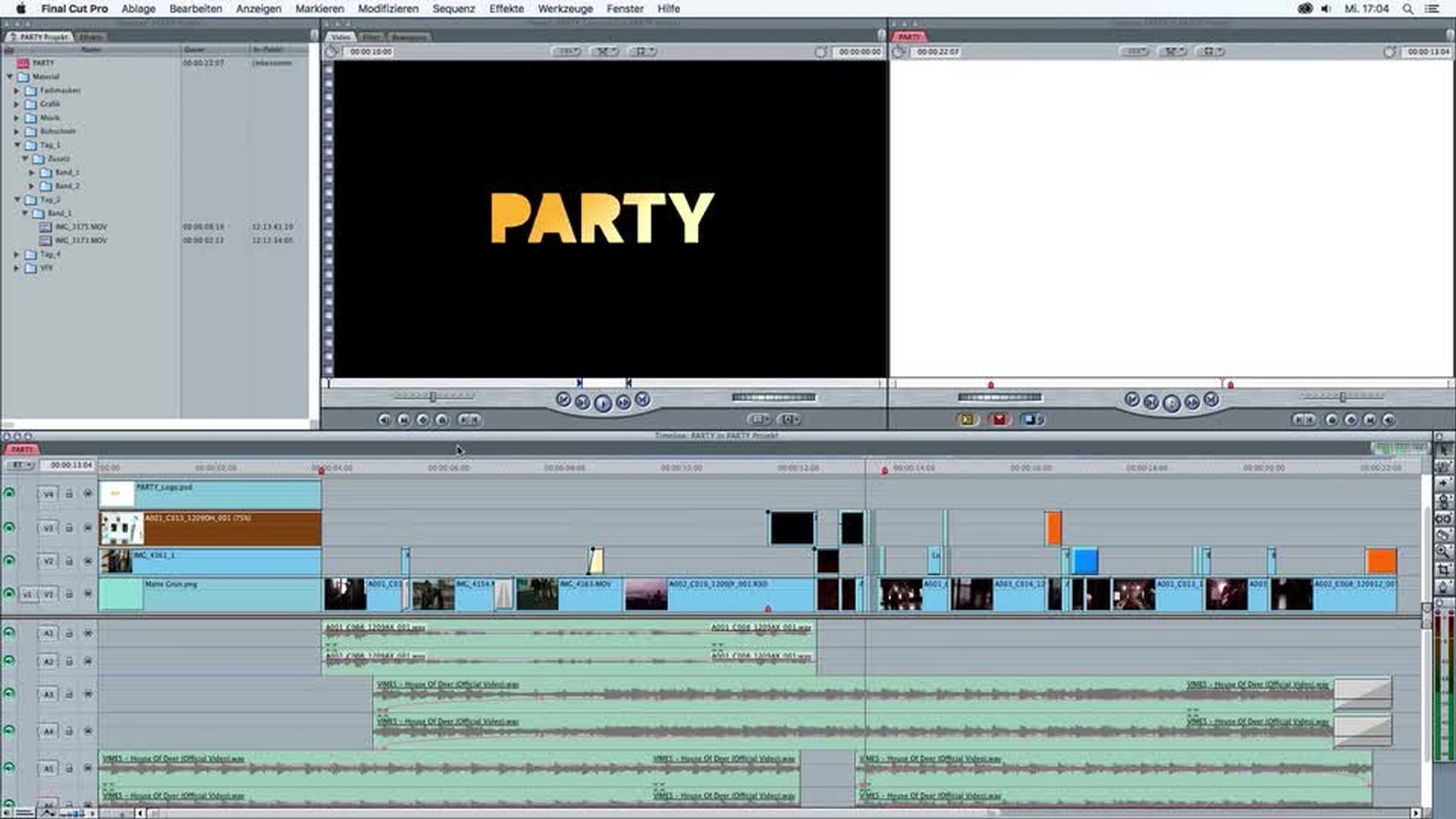Expand the Farbmasken folder in browser
Viewport: 1456px width, 819px height.
[x=17, y=90]
